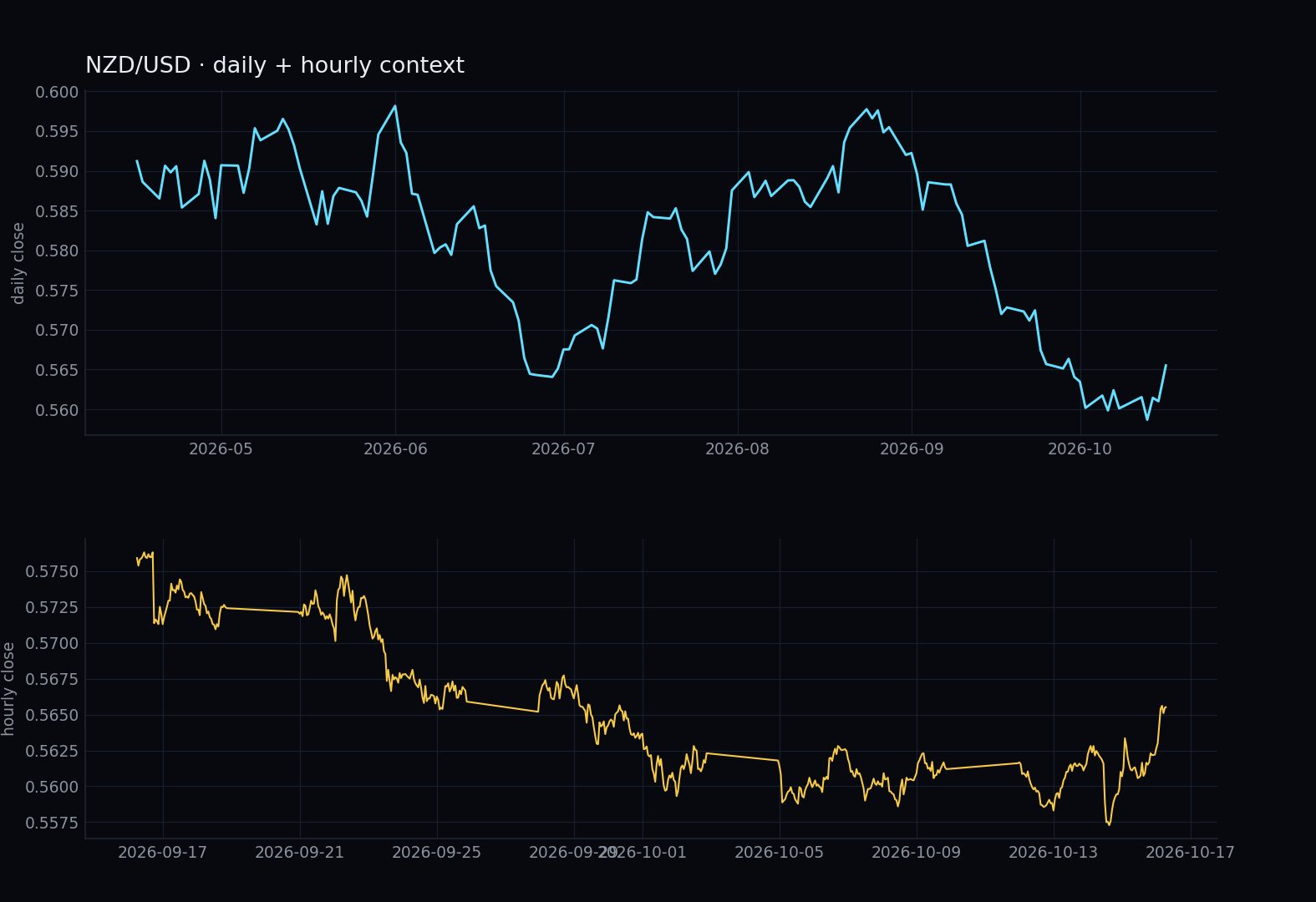Select the 2026-09-17 date label

tap(162, 853)
